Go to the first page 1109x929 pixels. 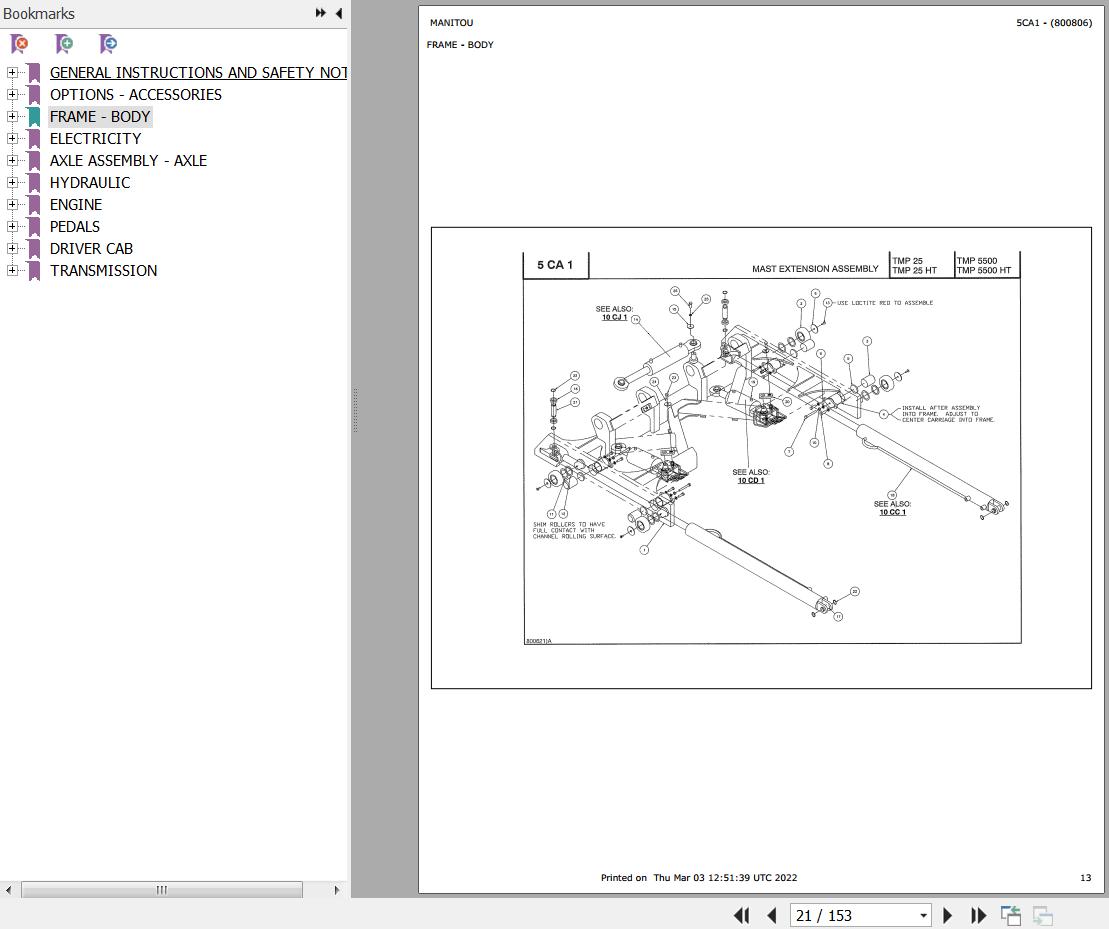click(x=741, y=916)
